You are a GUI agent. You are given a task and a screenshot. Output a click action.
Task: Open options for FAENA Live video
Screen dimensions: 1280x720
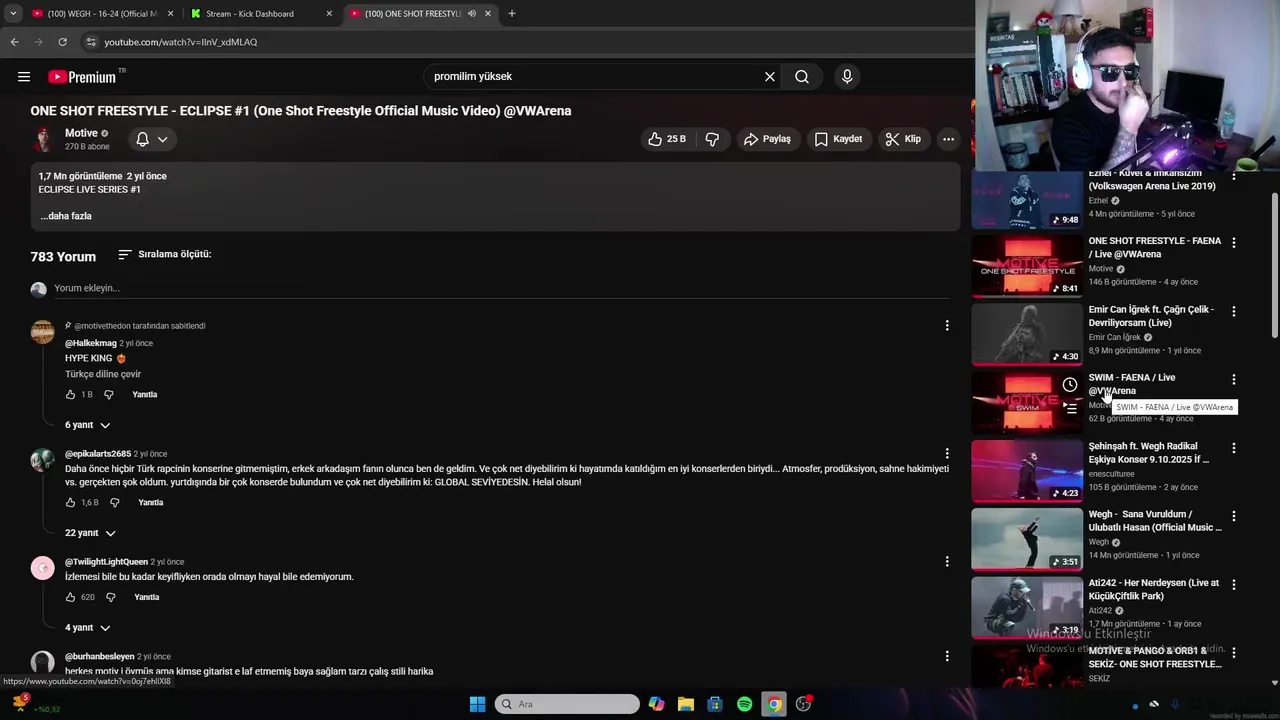[1234, 243]
